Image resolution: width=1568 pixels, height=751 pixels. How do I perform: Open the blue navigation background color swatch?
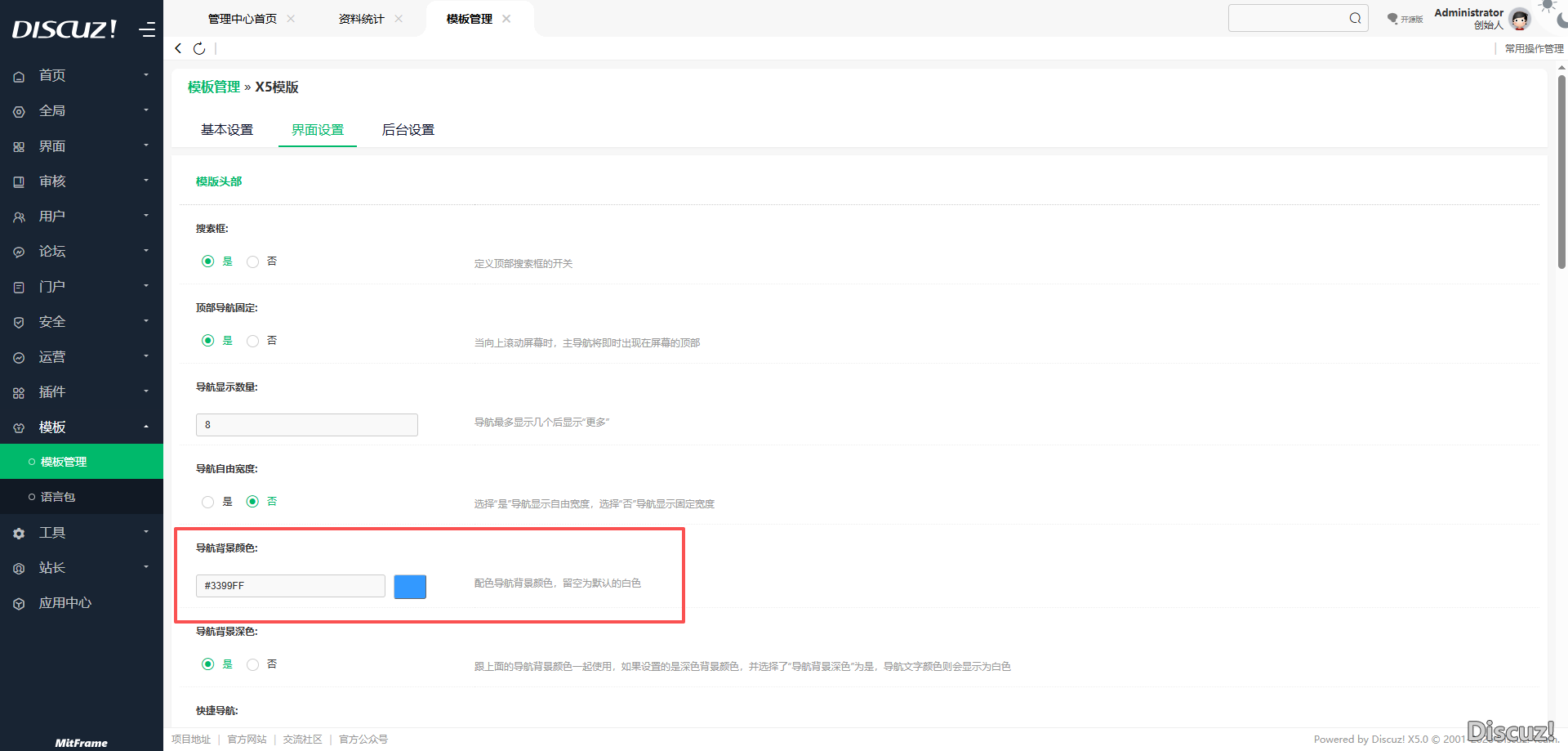(x=410, y=587)
